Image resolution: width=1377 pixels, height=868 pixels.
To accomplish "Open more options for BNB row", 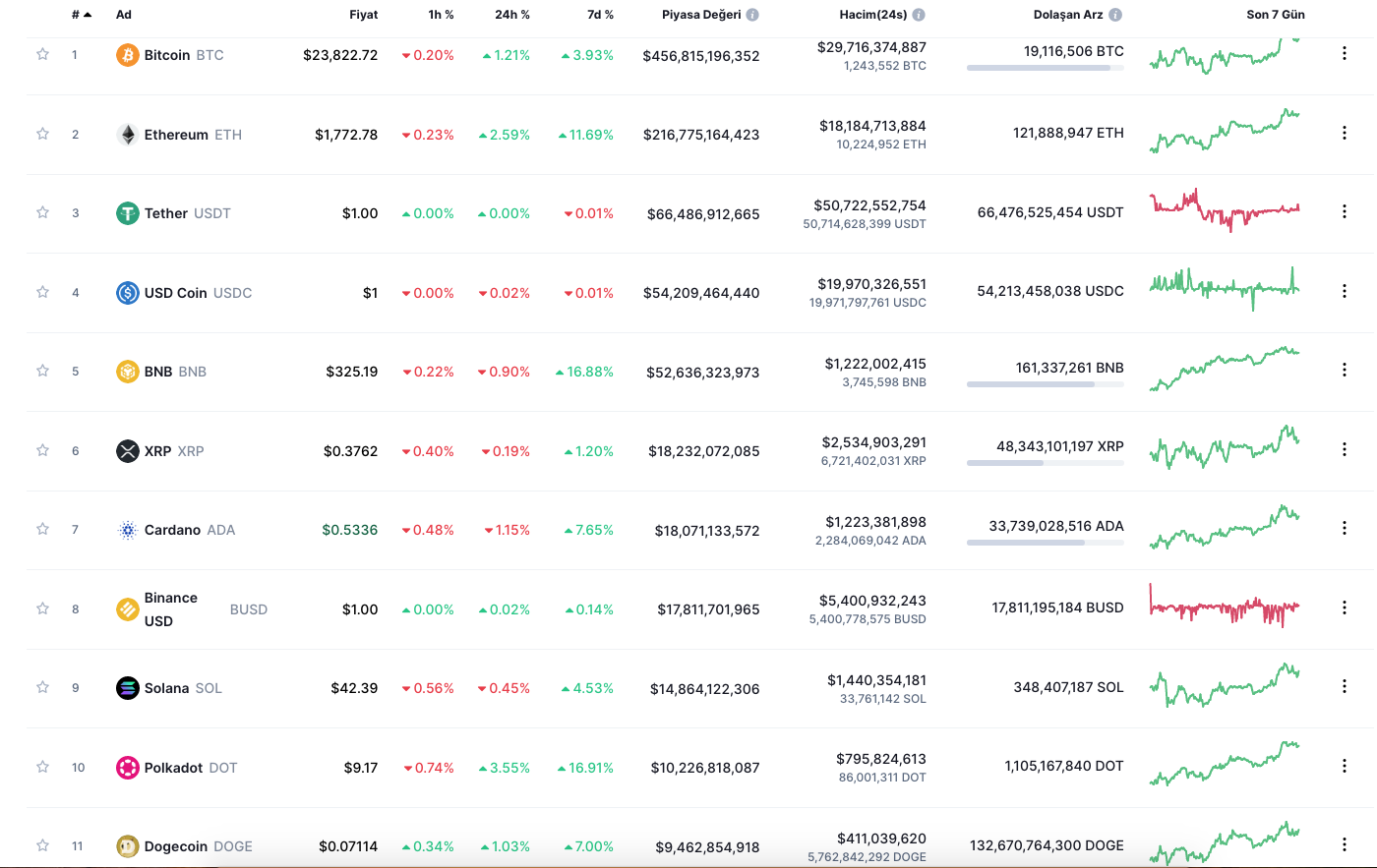I will (1345, 371).
